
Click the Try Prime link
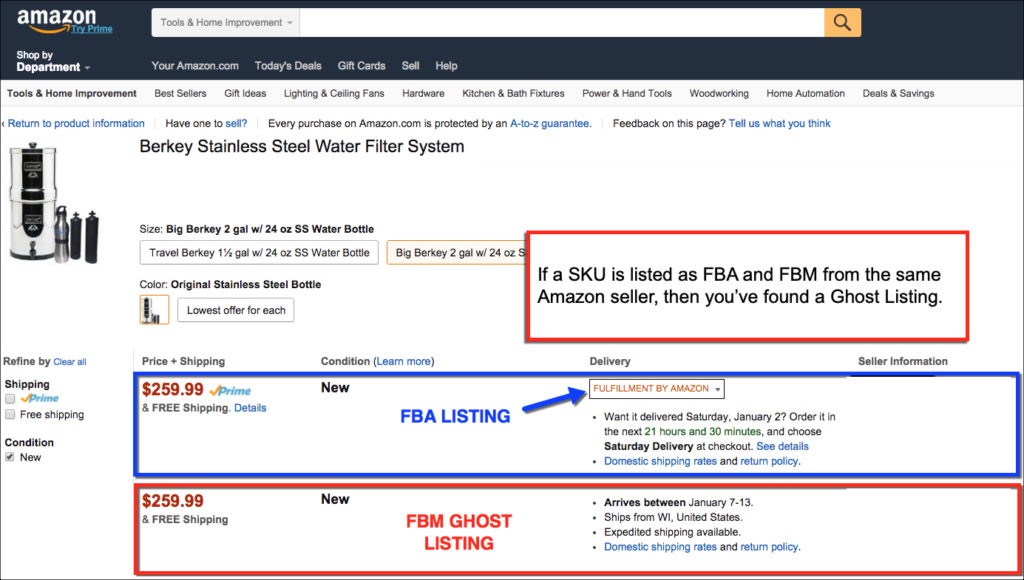(x=92, y=29)
